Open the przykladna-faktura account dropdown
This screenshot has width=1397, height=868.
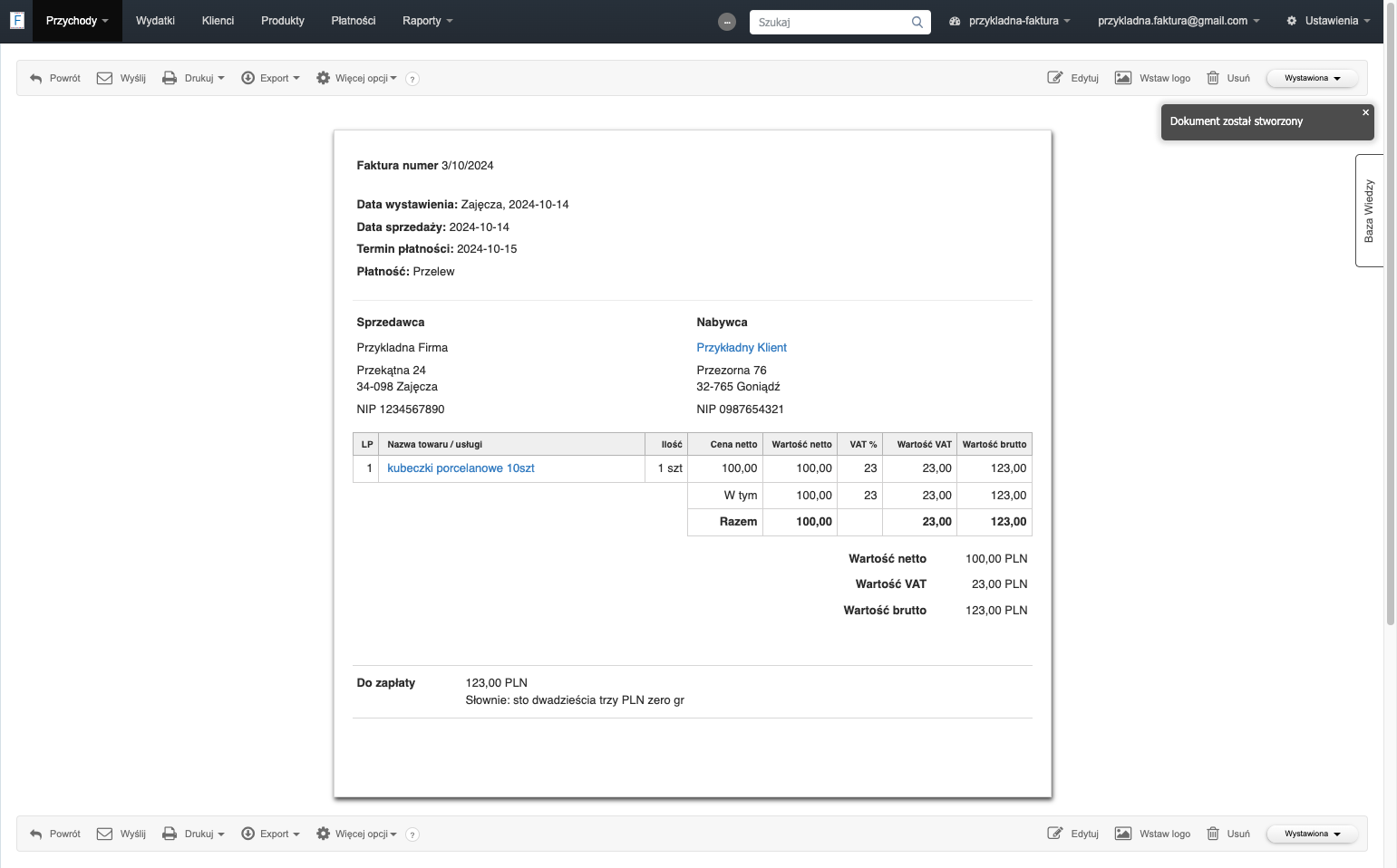pyautogui.click(x=1009, y=21)
